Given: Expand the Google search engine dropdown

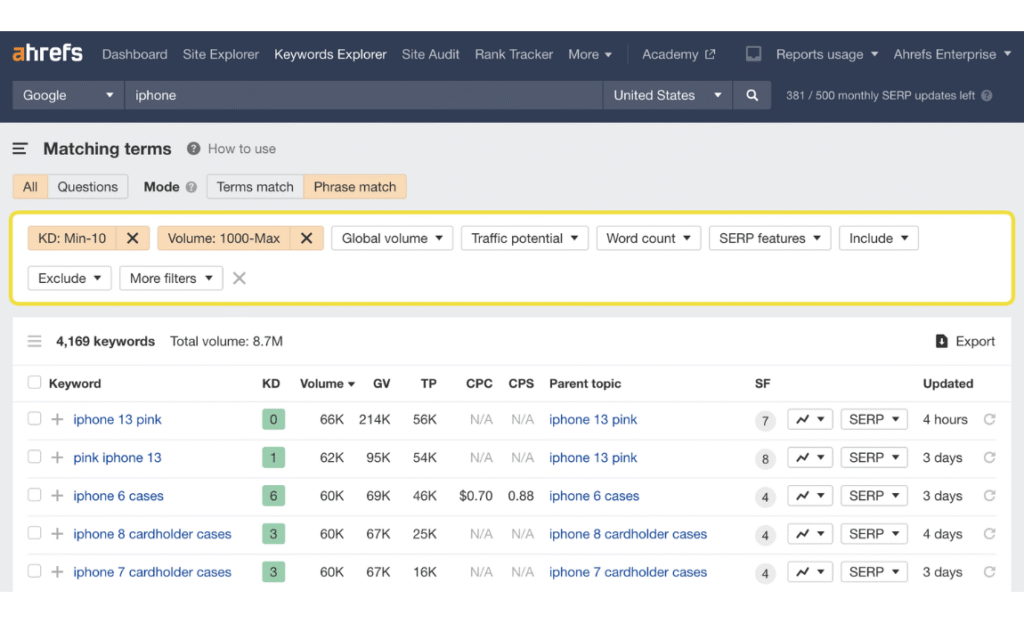Looking at the screenshot, I should coord(68,95).
